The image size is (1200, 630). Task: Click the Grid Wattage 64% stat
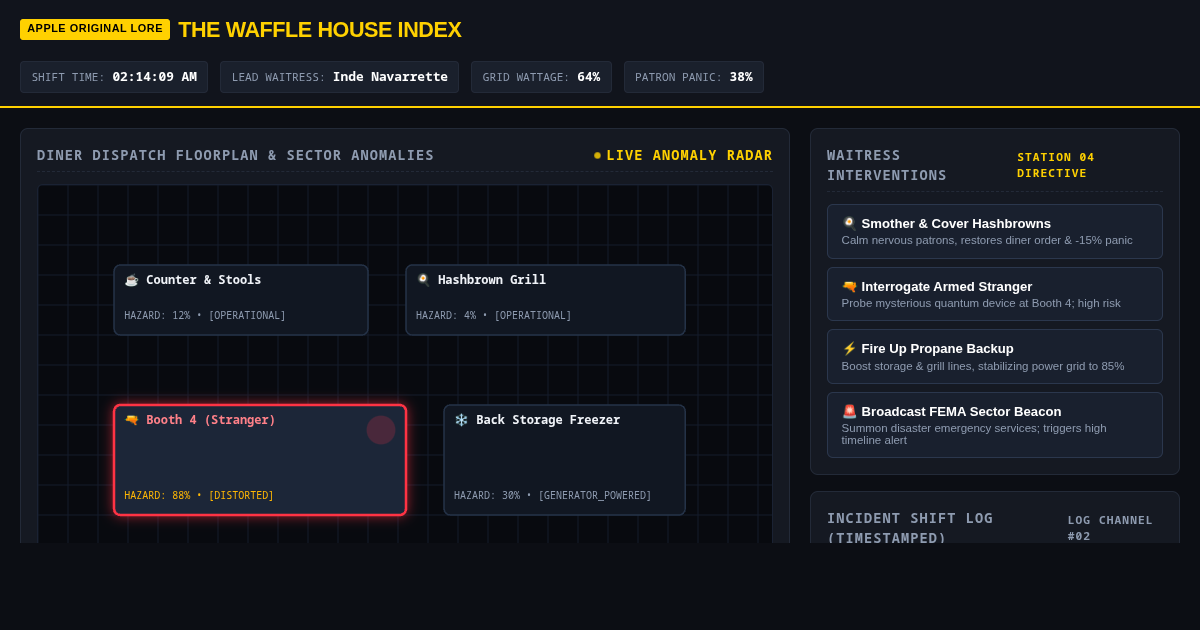pos(541,77)
